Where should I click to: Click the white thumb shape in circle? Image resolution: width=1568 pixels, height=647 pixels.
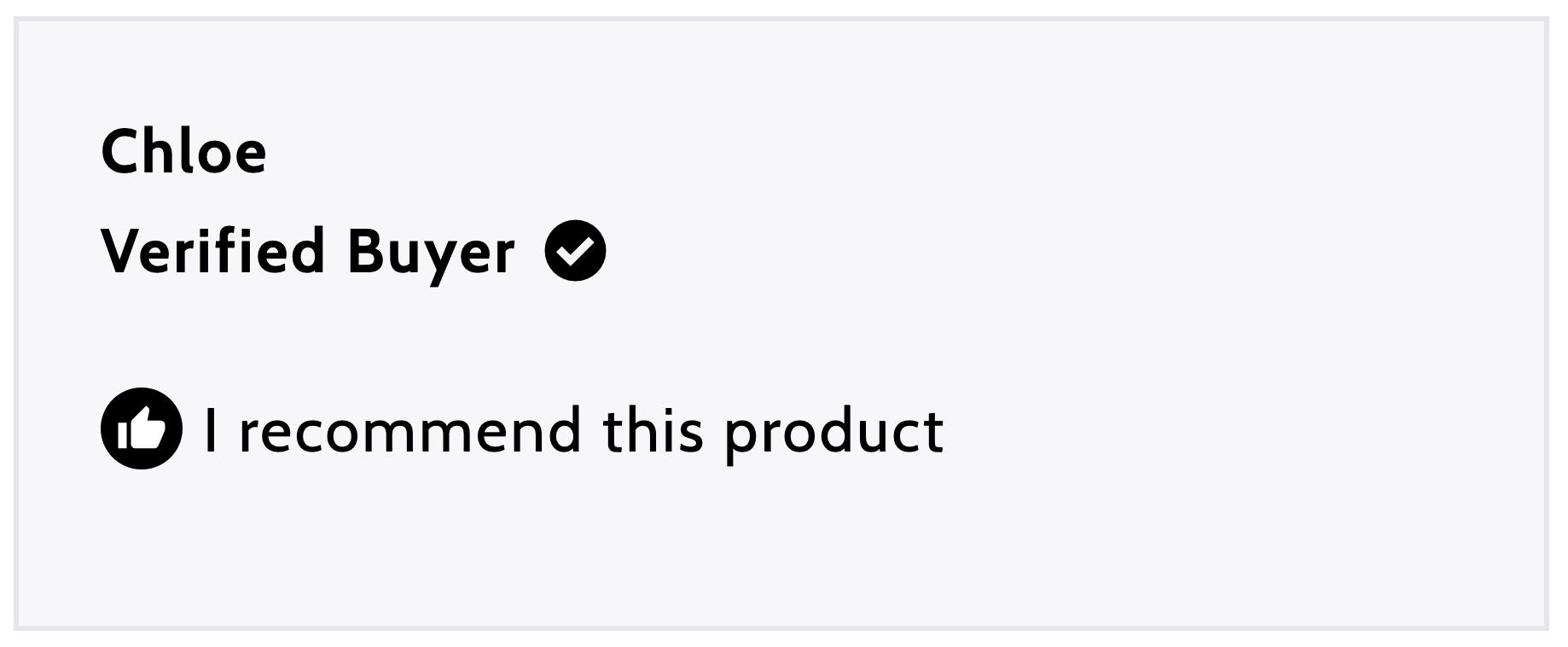(x=142, y=428)
